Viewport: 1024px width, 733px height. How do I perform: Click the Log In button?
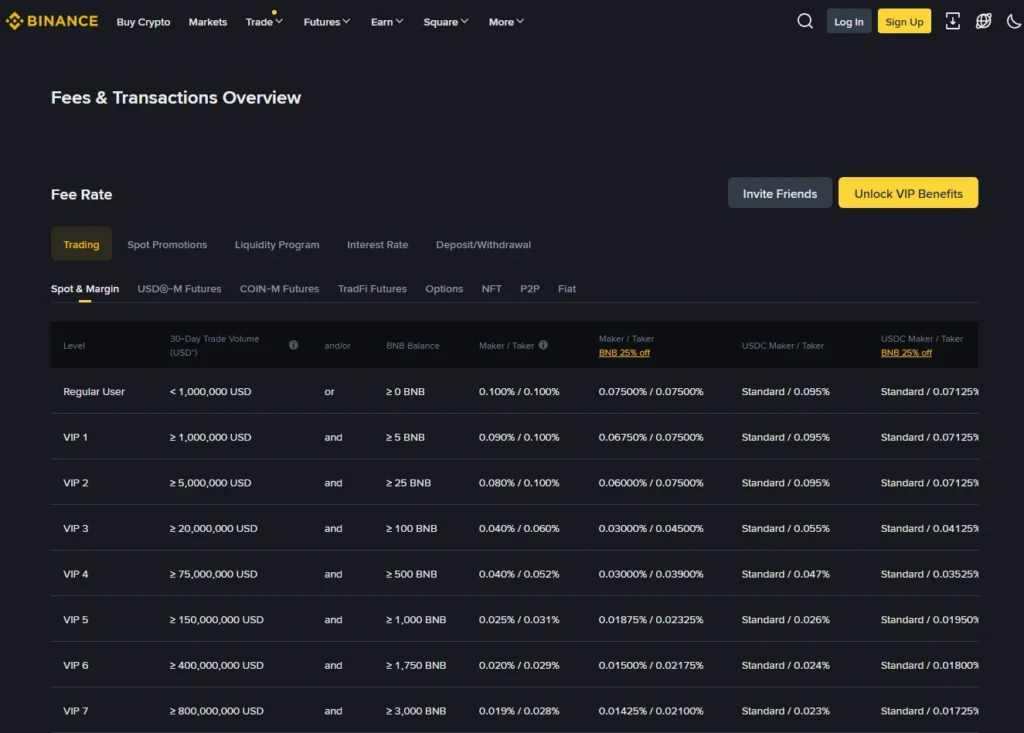[848, 22]
